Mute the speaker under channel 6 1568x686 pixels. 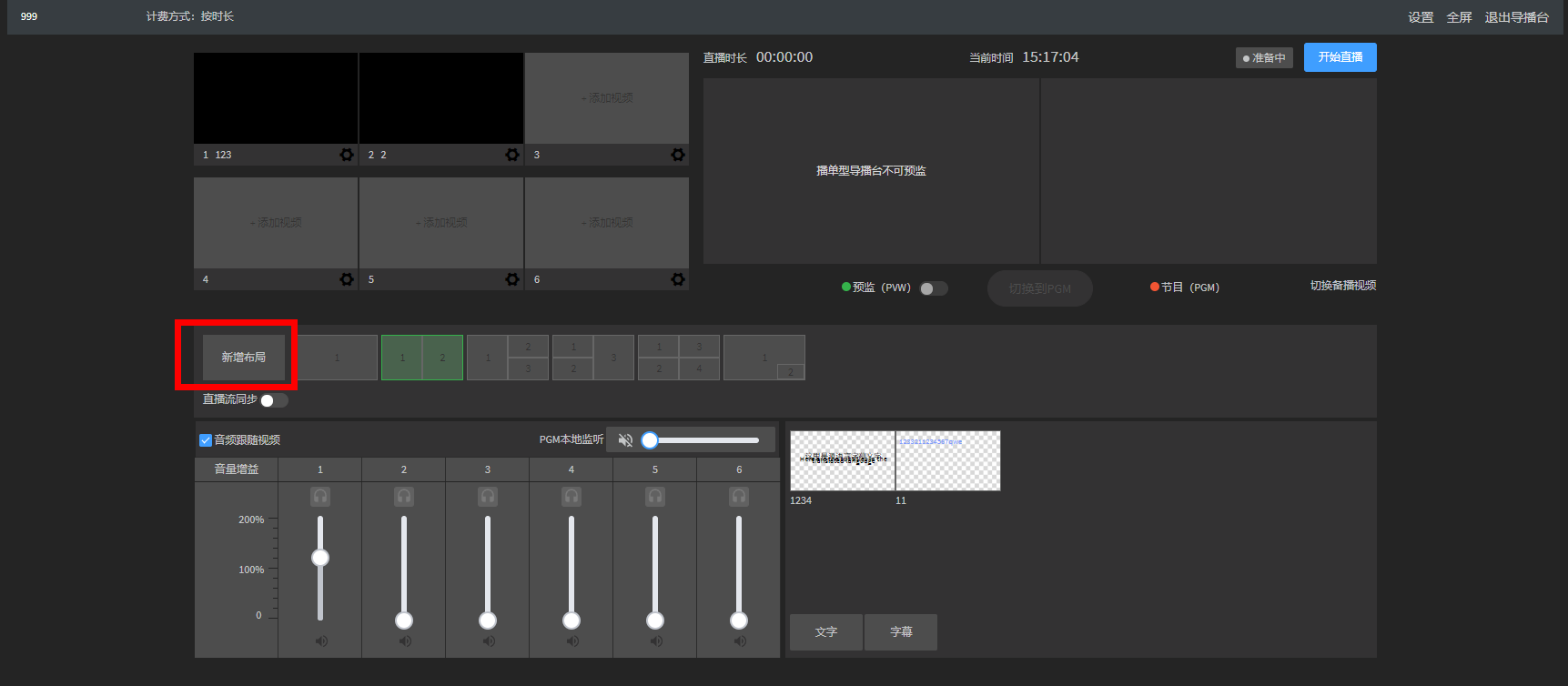click(x=739, y=641)
